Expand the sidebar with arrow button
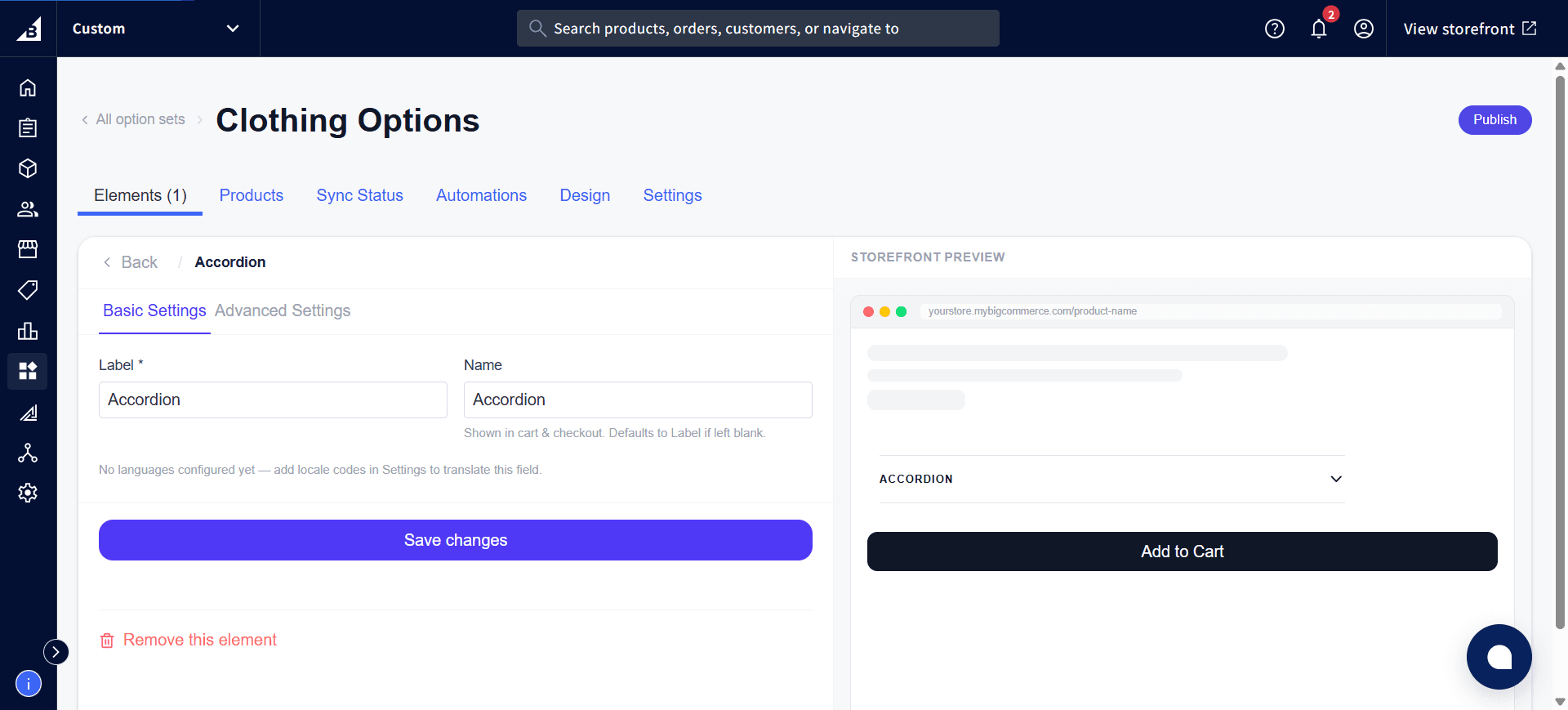This screenshot has width=1568, height=710. 56,651
